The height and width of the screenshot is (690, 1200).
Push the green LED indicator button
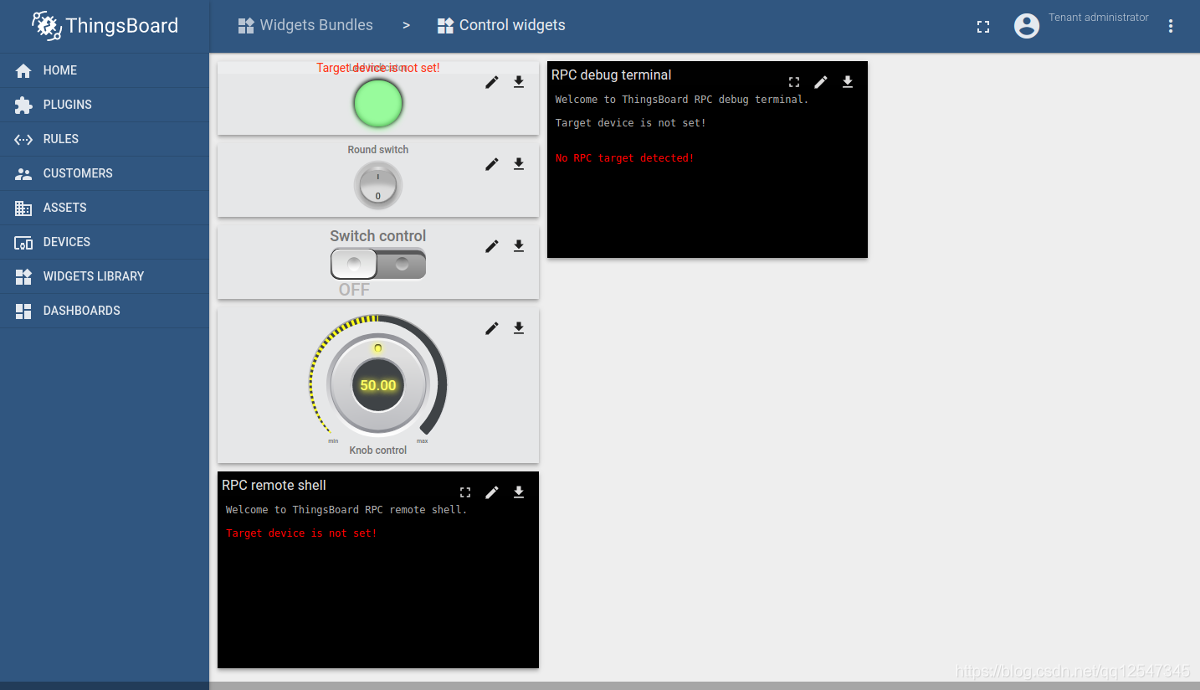[x=378, y=103]
